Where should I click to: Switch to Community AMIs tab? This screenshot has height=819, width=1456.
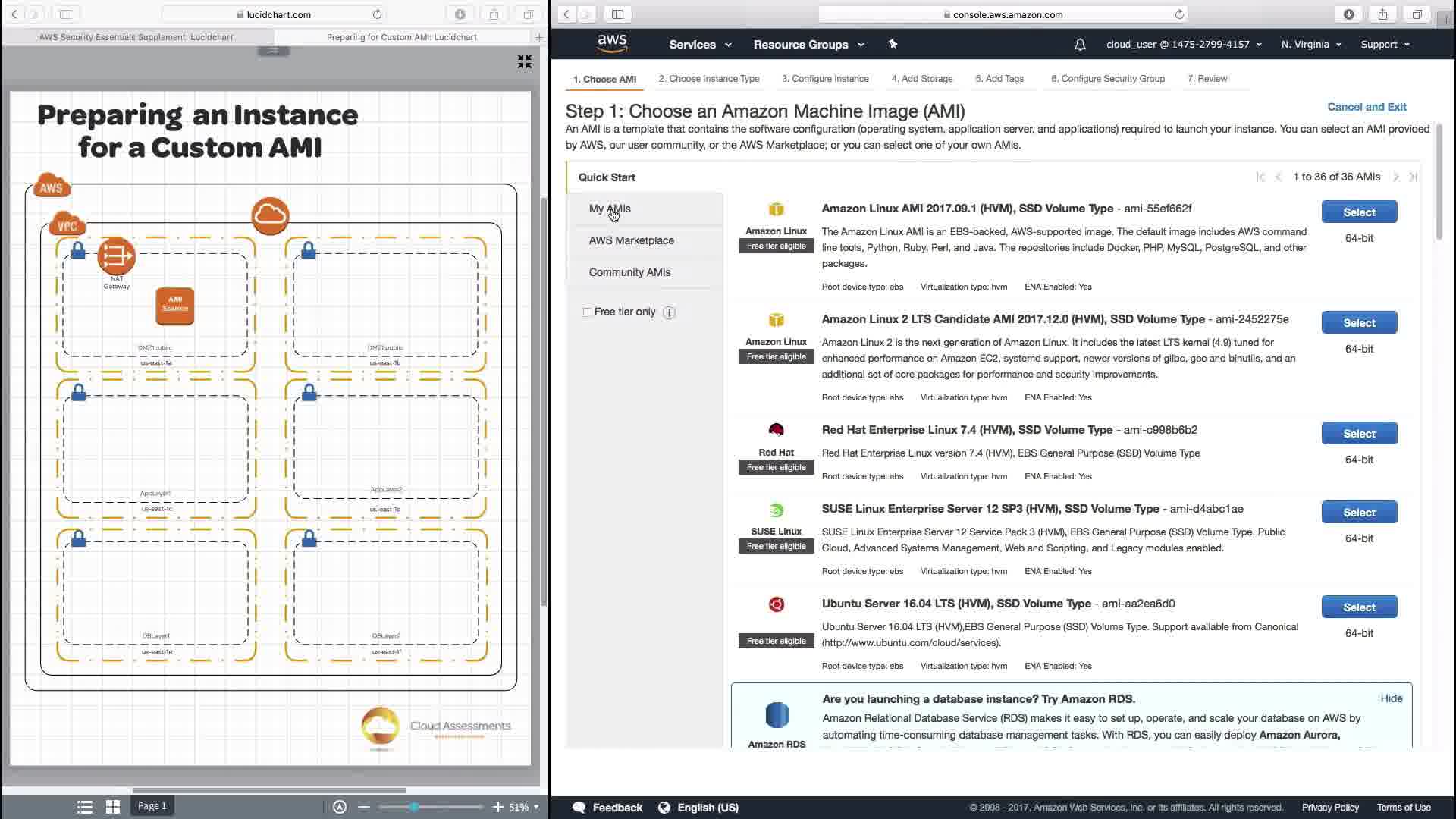pos(629,272)
